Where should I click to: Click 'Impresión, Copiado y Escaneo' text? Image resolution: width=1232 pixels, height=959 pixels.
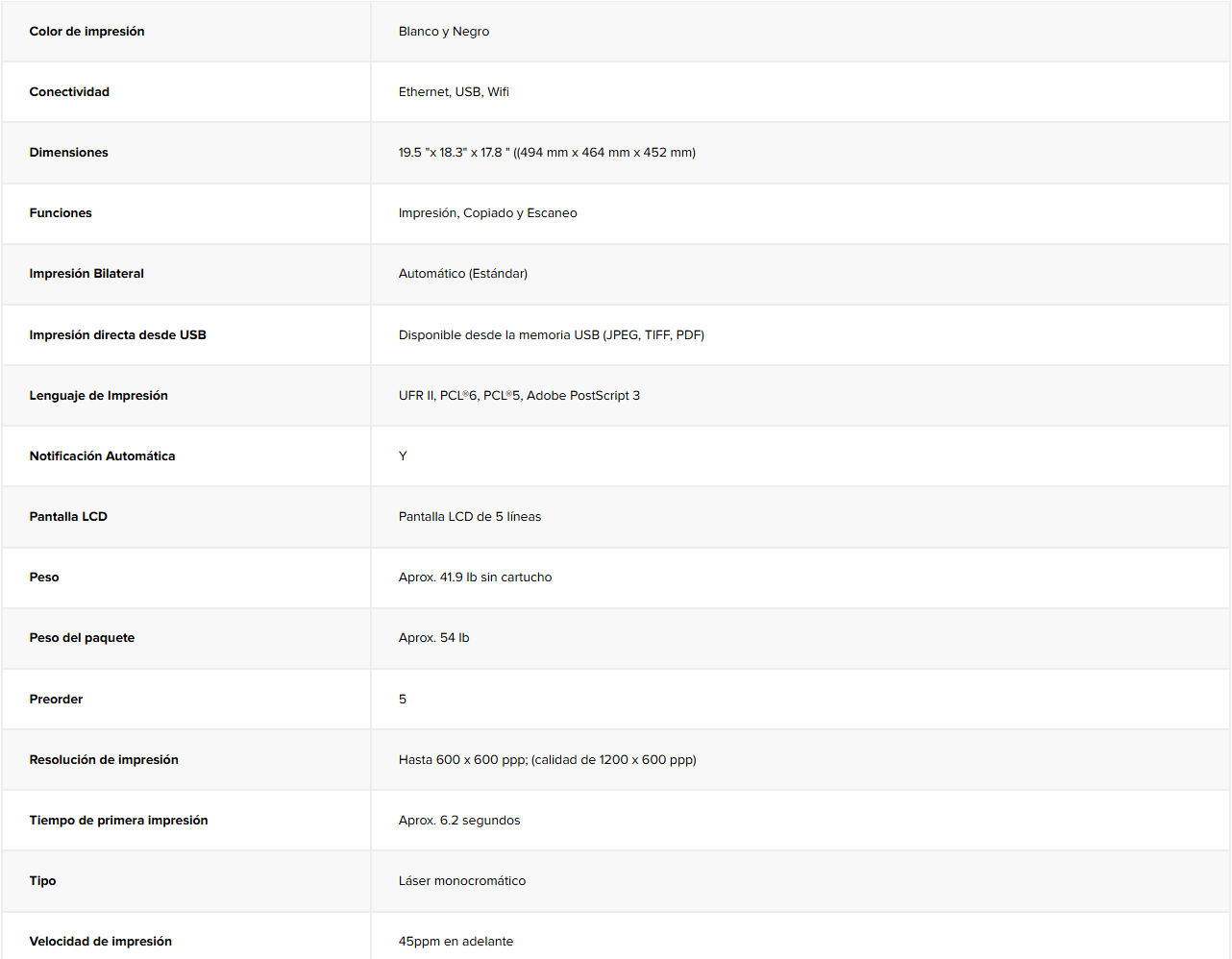coord(488,213)
